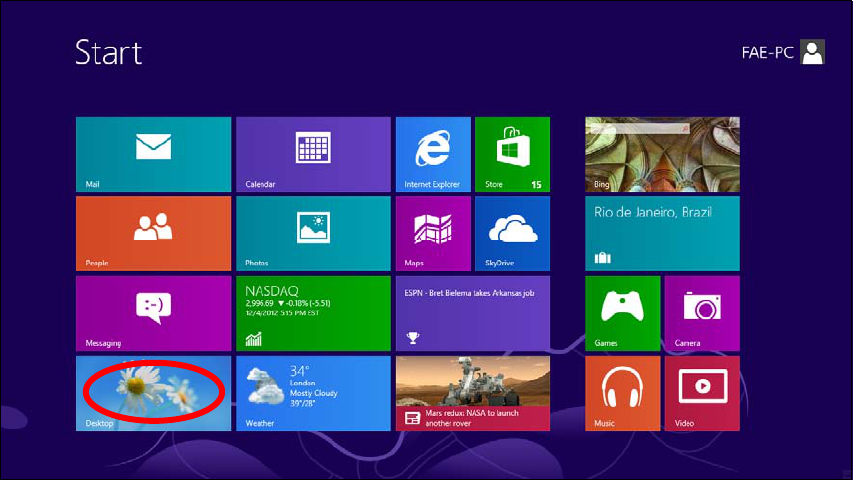Open the Video tile
The width and height of the screenshot is (853, 480).
pos(702,393)
